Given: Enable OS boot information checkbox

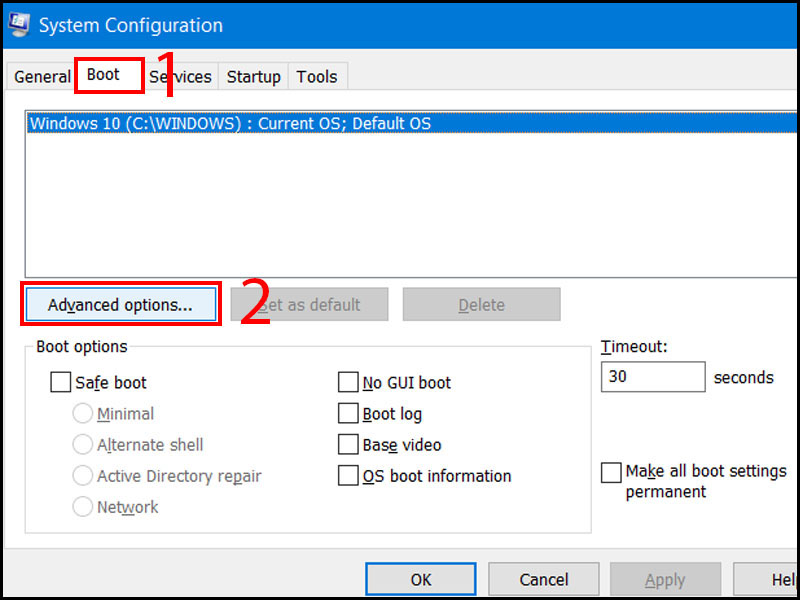Looking at the screenshot, I should pyautogui.click(x=348, y=475).
